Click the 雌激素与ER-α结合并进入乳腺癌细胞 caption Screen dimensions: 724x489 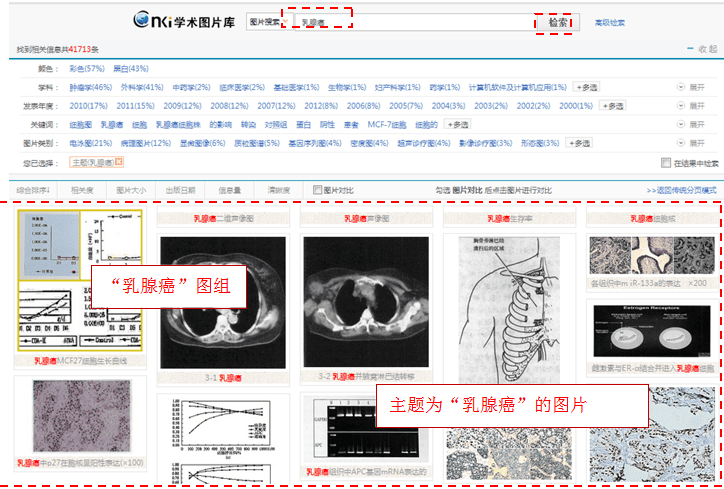tap(652, 368)
